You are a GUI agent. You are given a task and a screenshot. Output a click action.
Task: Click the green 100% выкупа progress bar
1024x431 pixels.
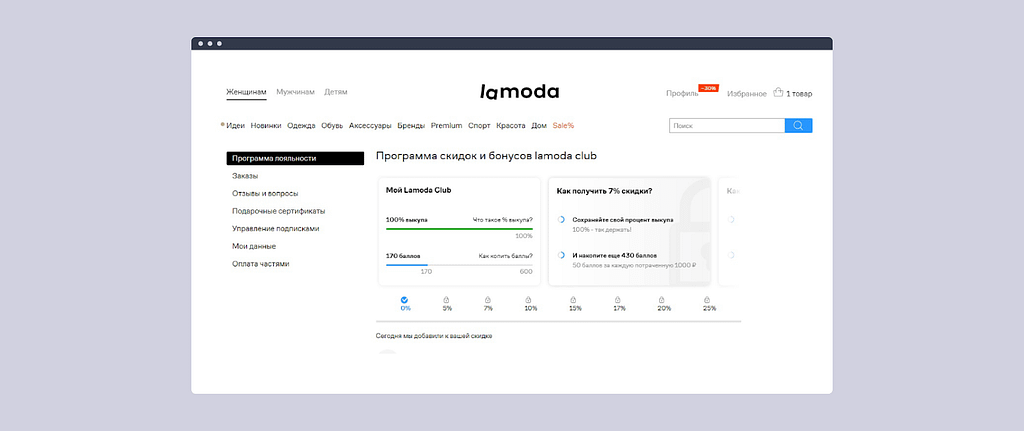(x=459, y=229)
